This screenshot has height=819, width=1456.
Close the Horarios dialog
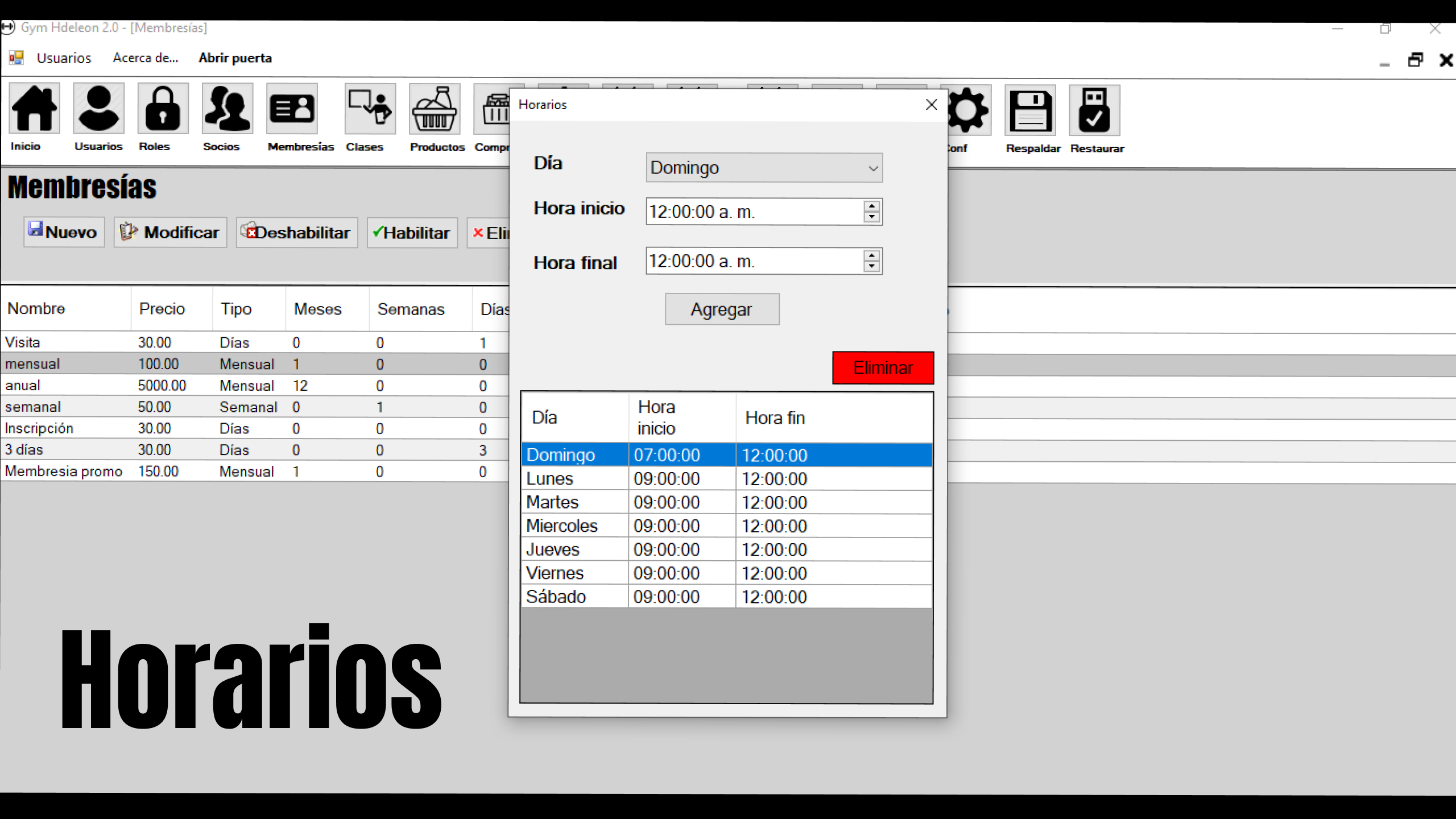[931, 105]
